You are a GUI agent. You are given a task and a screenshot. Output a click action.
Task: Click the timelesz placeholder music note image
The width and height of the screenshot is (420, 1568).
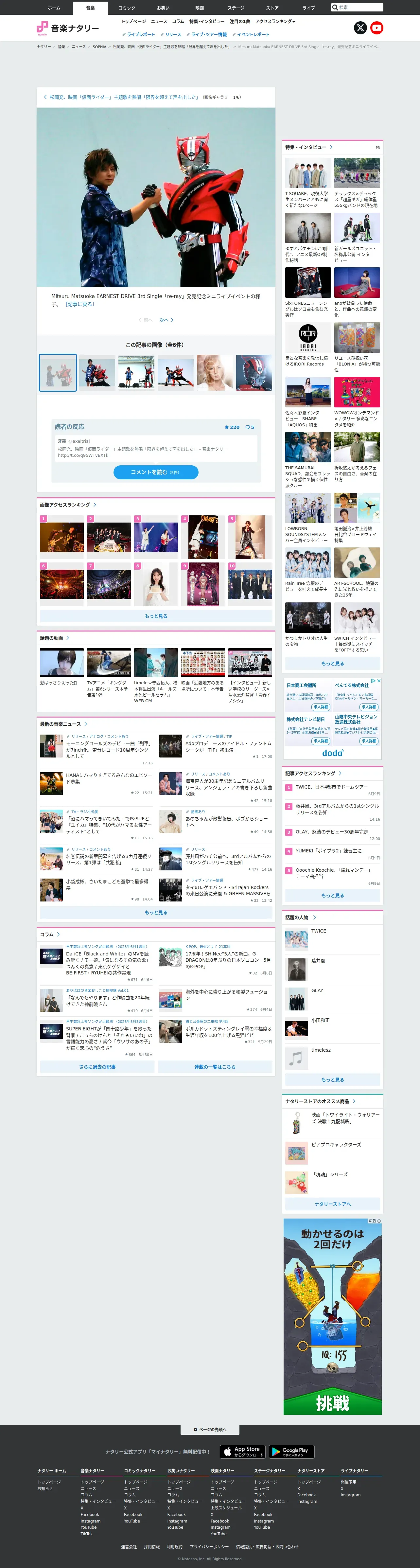coord(296,1059)
